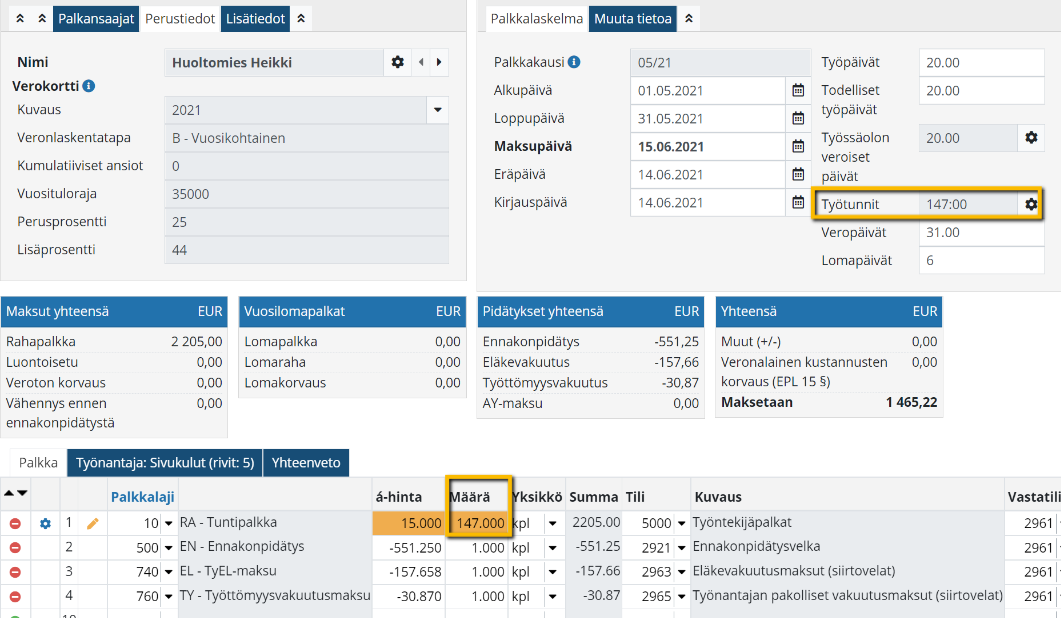Open the Palkkalaji dropdown for code 500
The image size is (1061, 618).
[168, 548]
